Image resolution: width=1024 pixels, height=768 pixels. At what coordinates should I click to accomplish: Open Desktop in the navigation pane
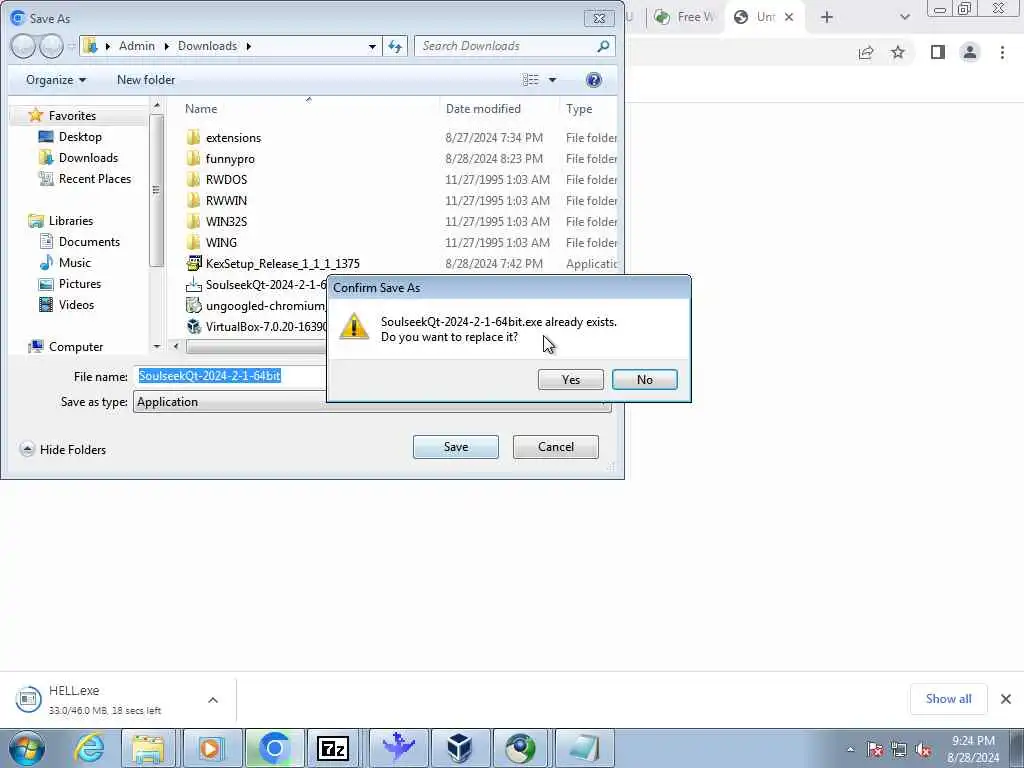pyautogui.click(x=80, y=136)
